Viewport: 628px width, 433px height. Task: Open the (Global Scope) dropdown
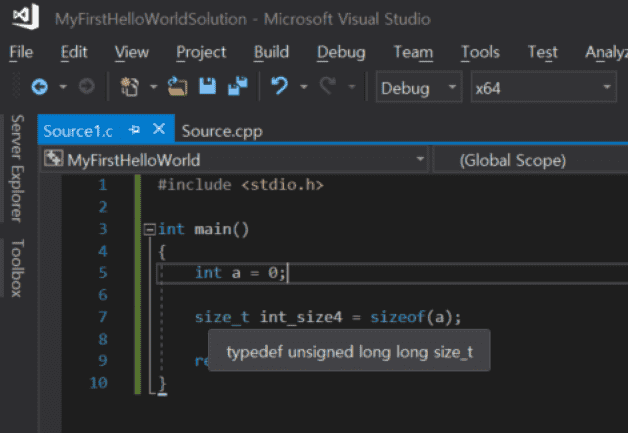pyautogui.click(x=528, y=160)
